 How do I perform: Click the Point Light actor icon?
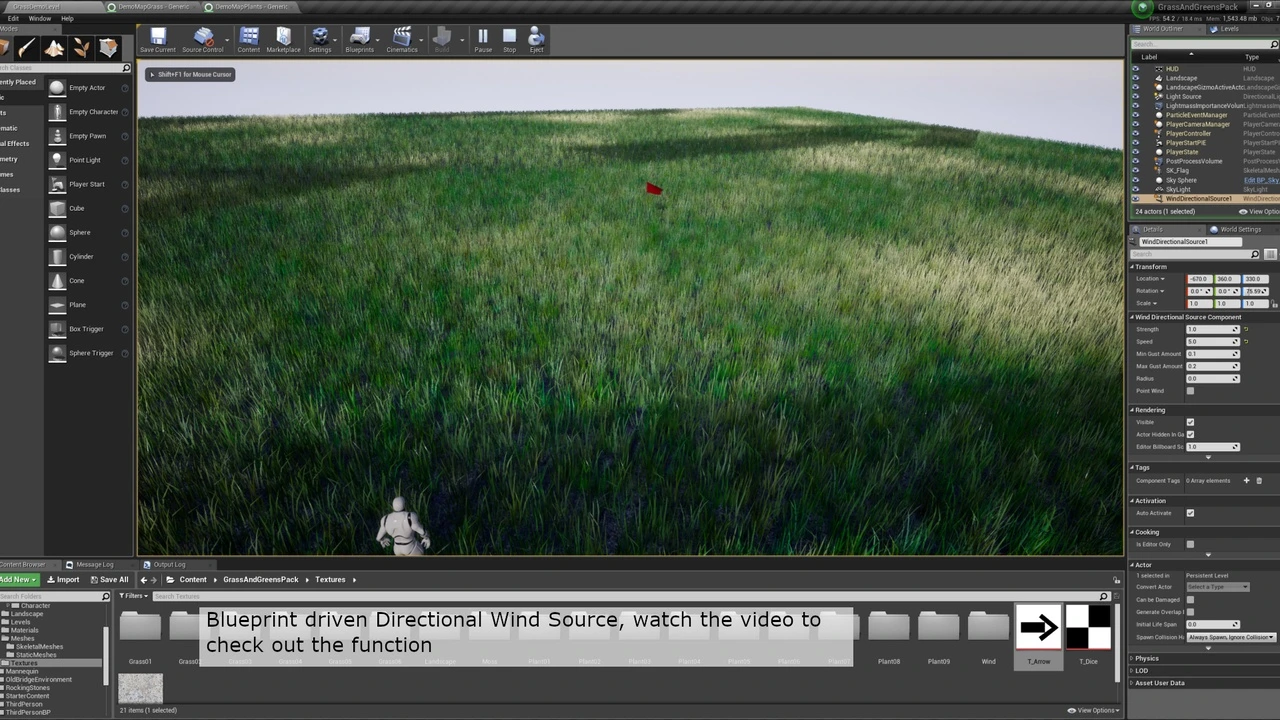point(57,160)
